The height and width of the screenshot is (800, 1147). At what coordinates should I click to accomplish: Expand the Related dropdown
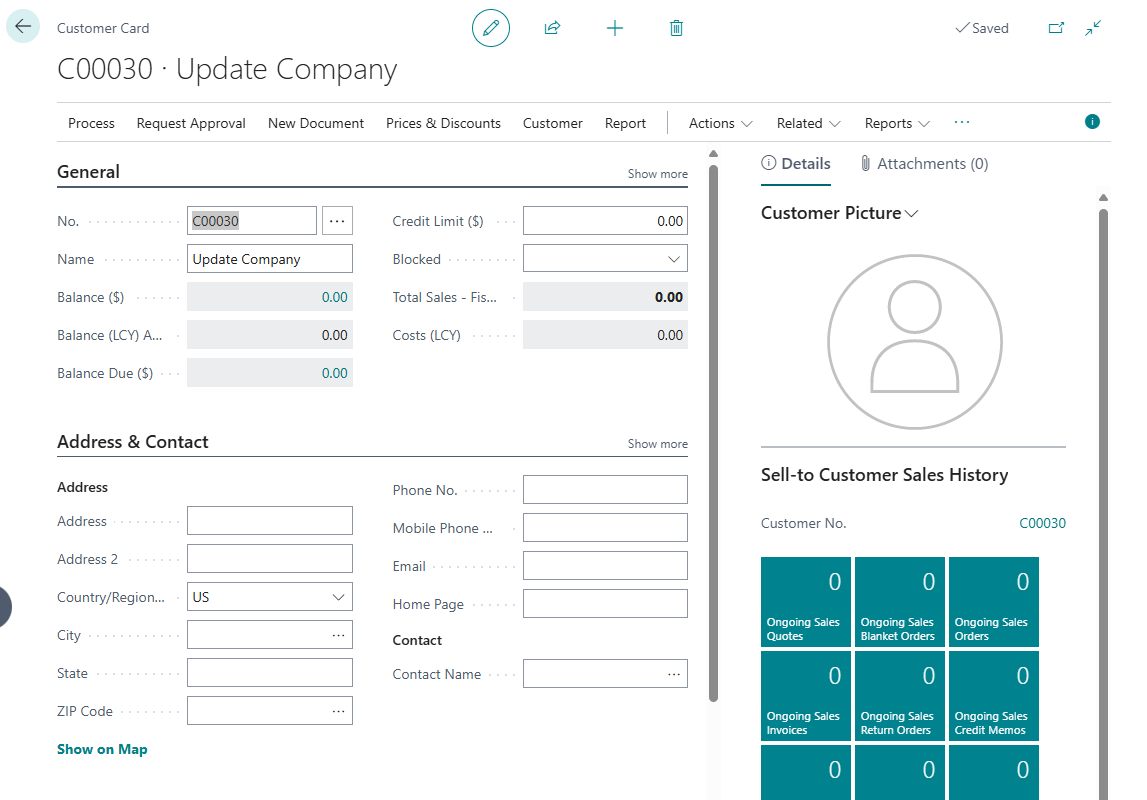tap(808, 123)
